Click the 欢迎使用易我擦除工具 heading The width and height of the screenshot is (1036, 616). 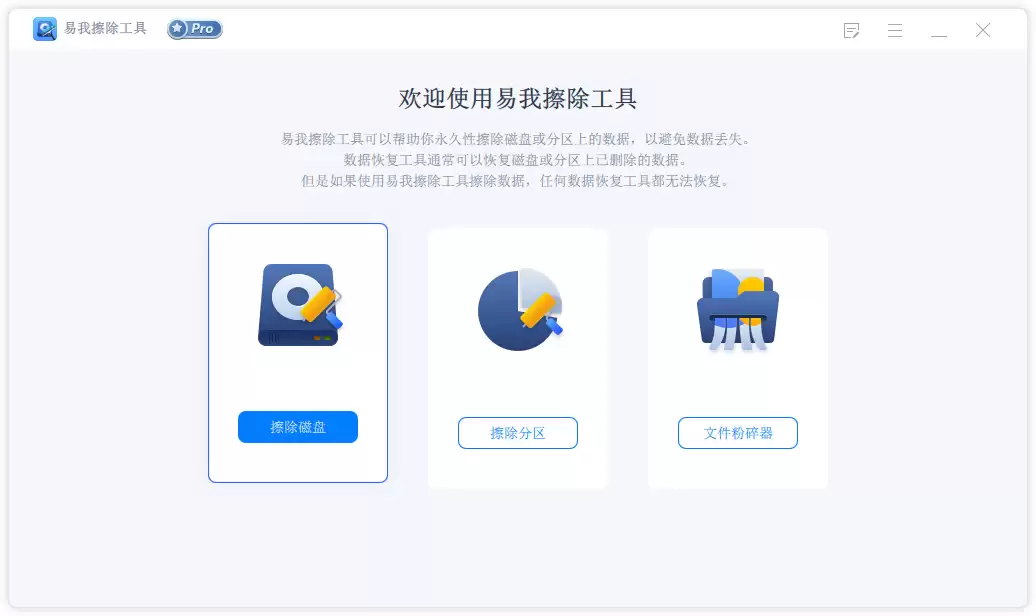(x=518, y=98)
